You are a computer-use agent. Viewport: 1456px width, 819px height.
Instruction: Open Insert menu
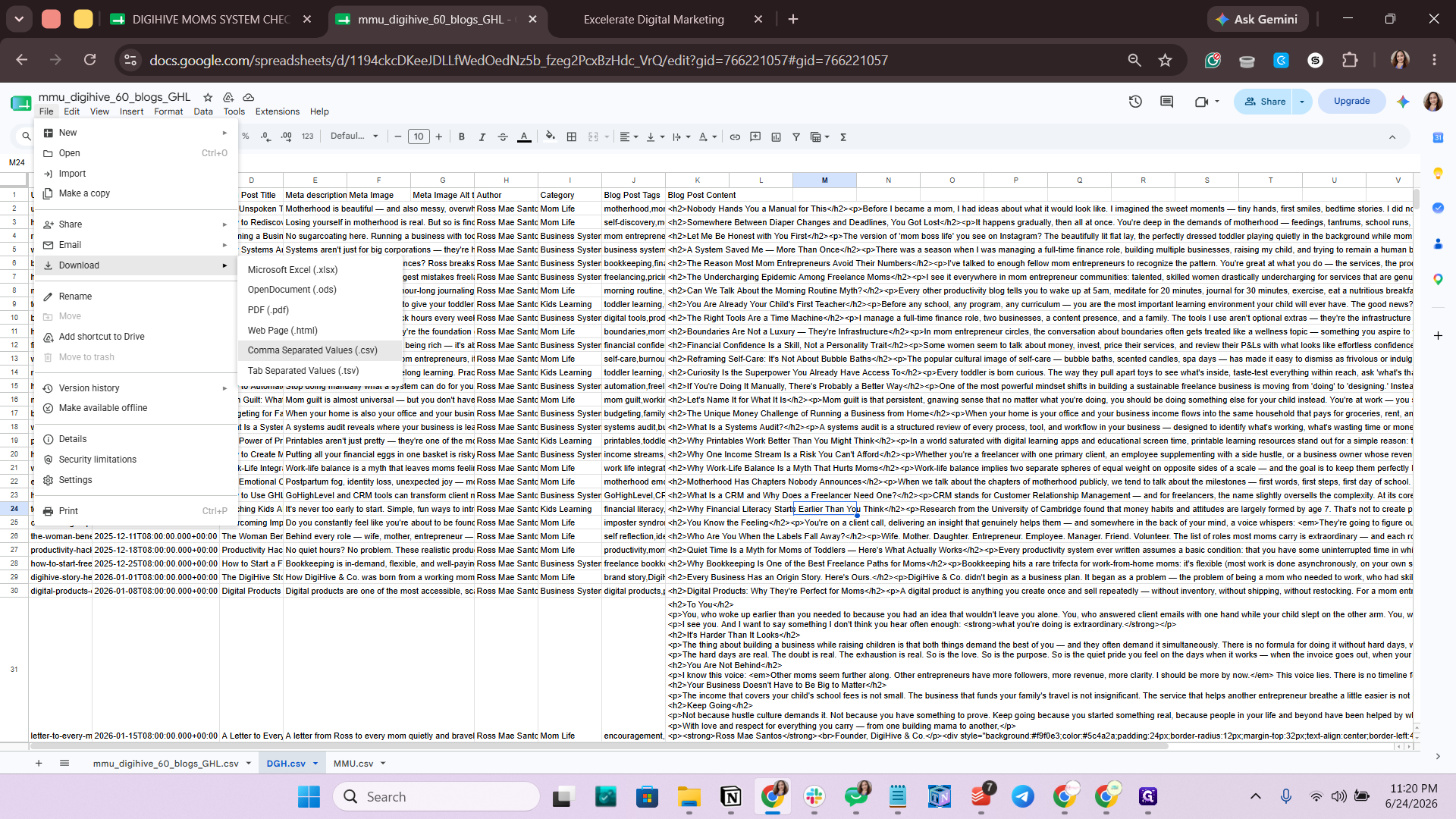(131, 111)
